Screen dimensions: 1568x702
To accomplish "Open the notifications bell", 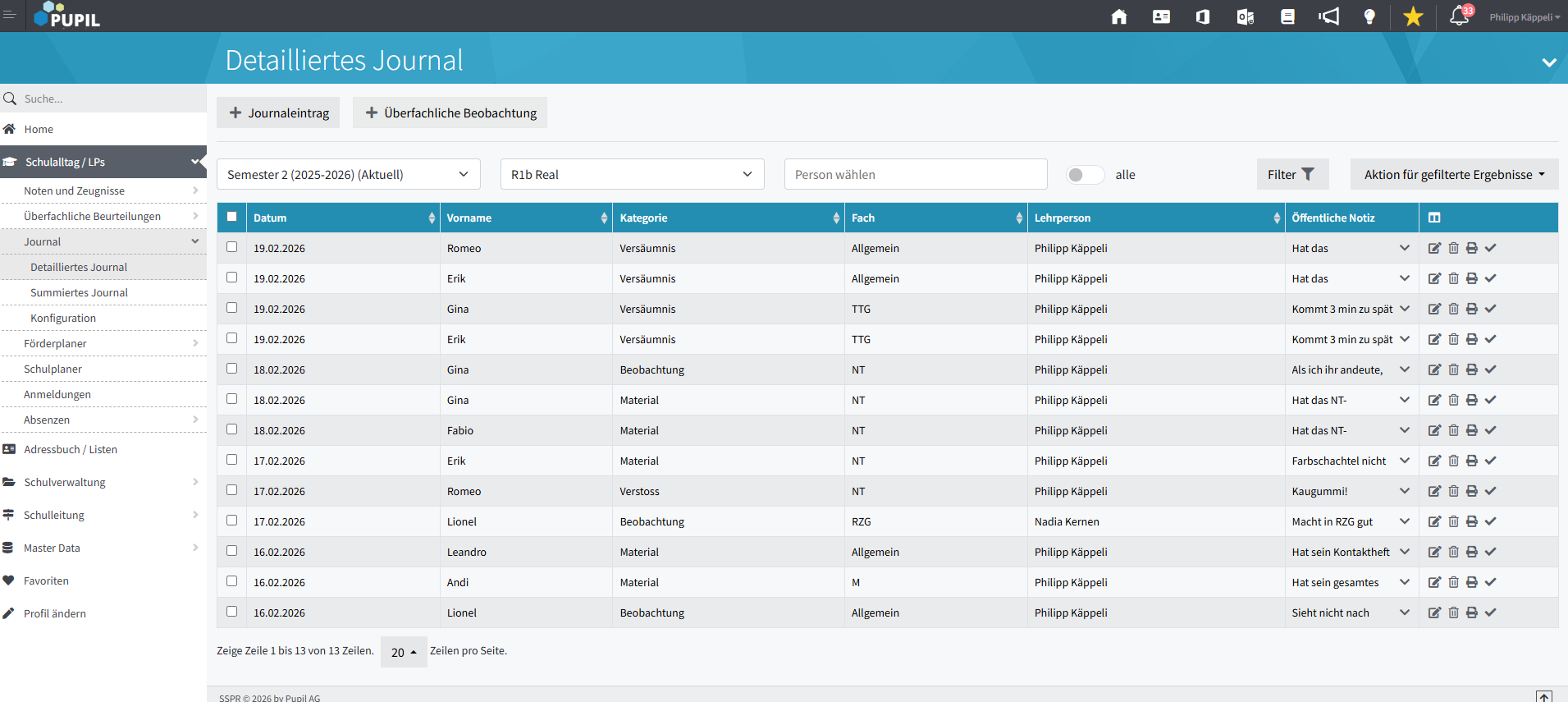I will point(1459,16).
